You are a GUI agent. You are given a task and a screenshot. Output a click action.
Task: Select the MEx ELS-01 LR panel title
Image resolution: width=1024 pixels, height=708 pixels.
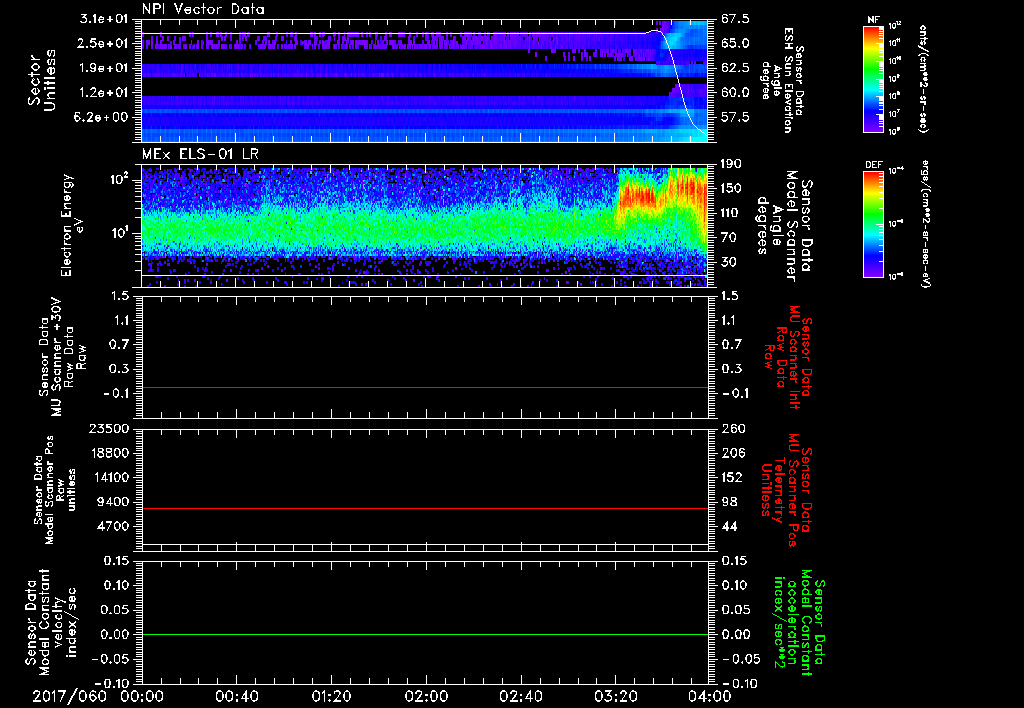198,151
